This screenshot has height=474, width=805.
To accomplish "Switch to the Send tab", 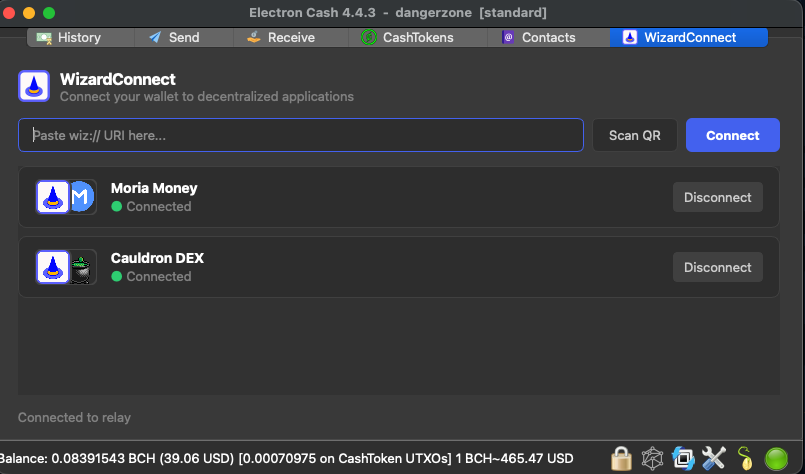I will coord(184,37).
